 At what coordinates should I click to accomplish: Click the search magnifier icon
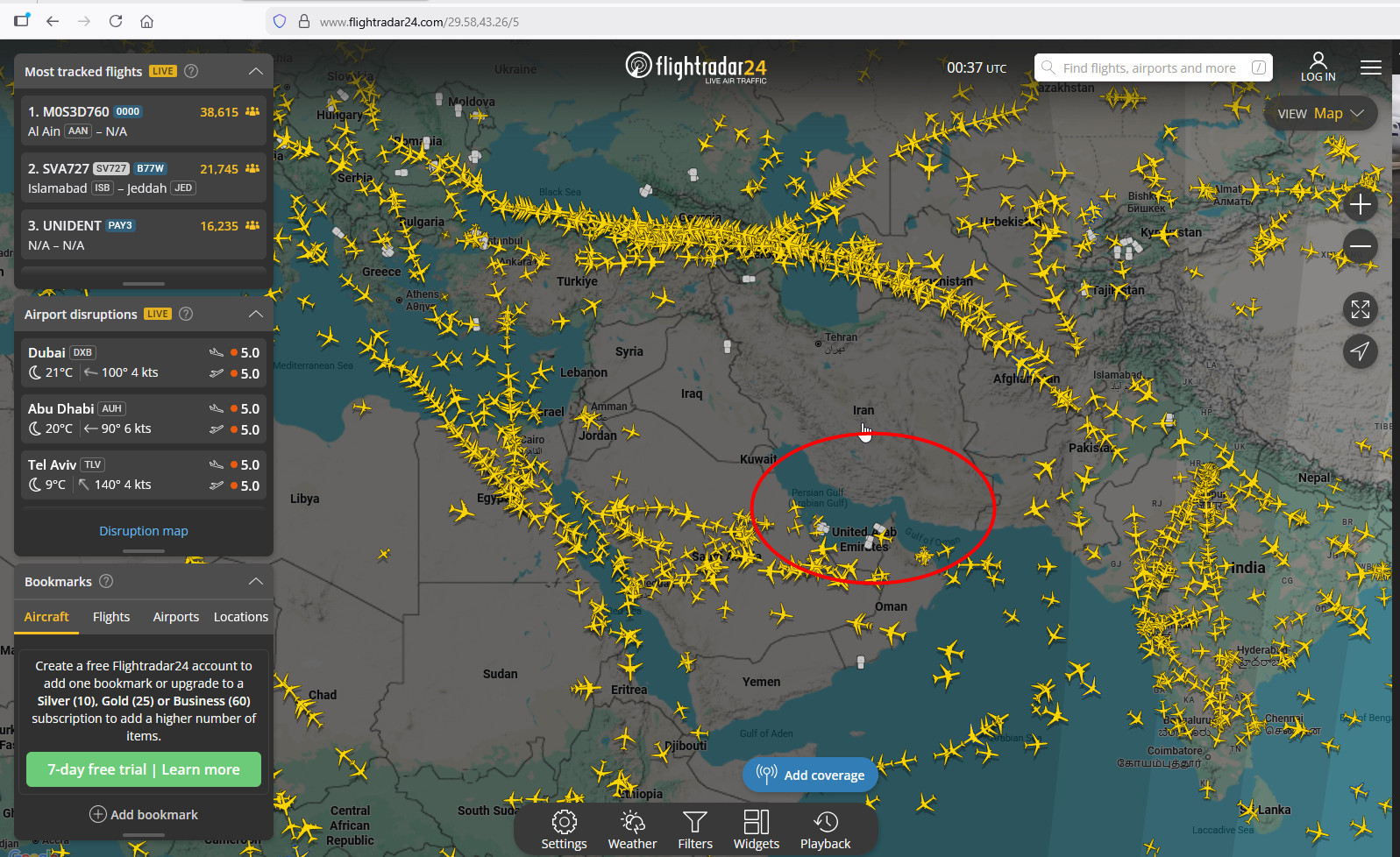click(1048, 67)
